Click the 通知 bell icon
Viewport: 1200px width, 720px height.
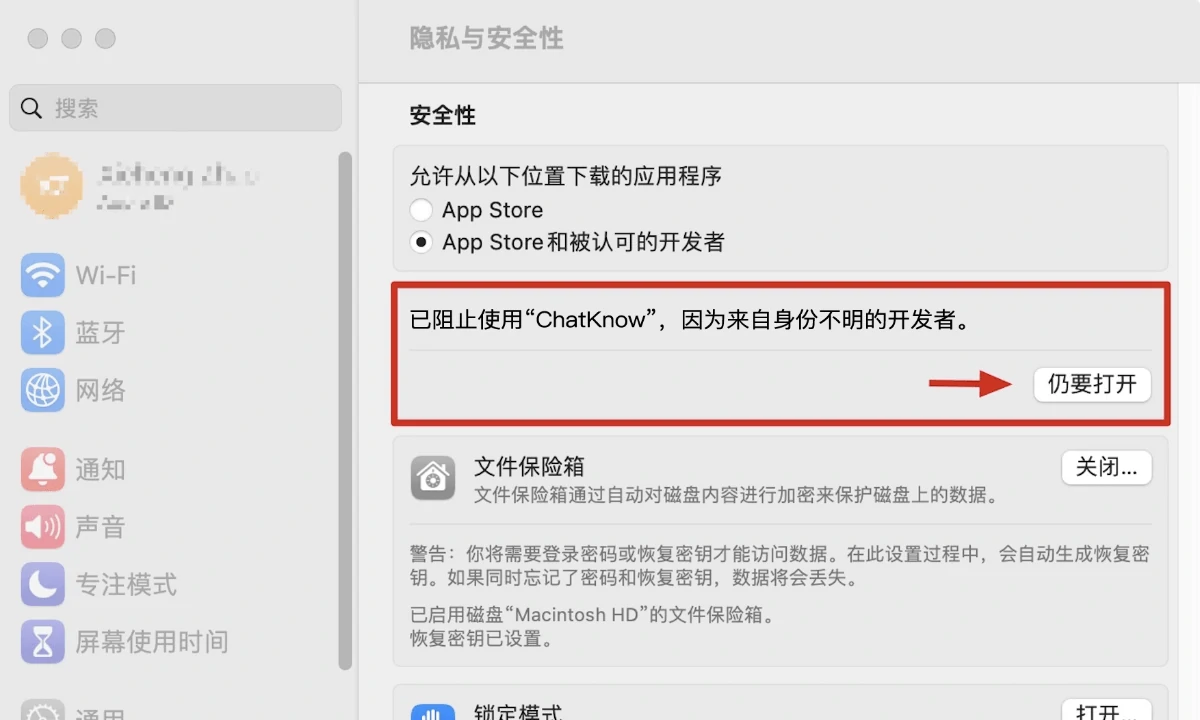point(42,468)
